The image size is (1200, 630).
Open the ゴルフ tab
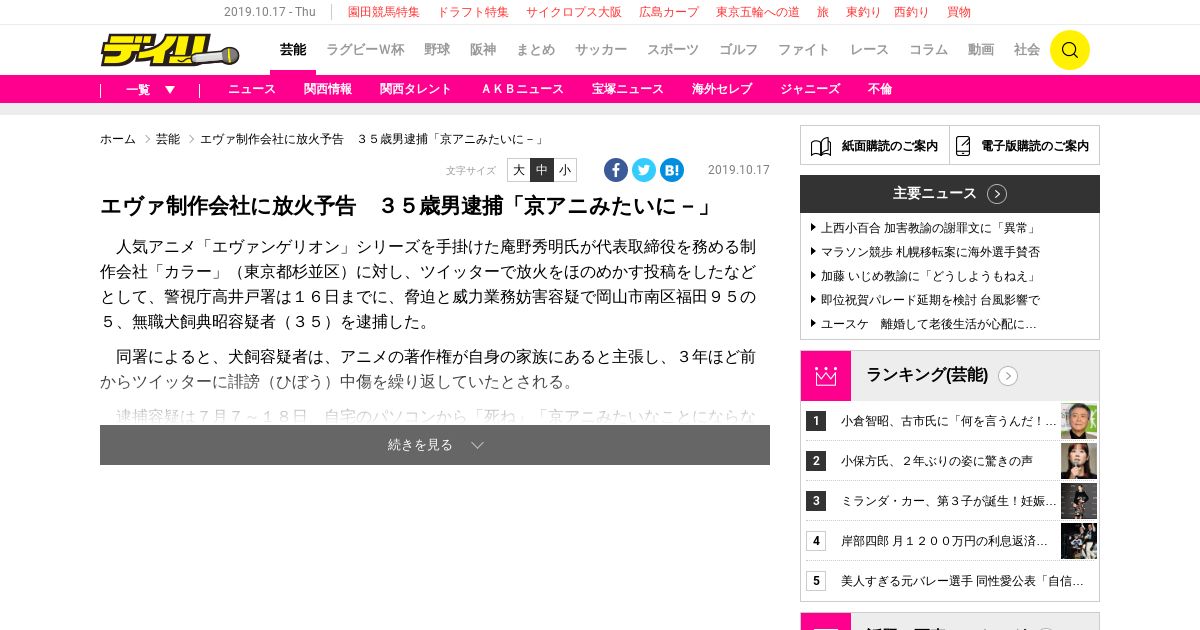tap(739, 50)
